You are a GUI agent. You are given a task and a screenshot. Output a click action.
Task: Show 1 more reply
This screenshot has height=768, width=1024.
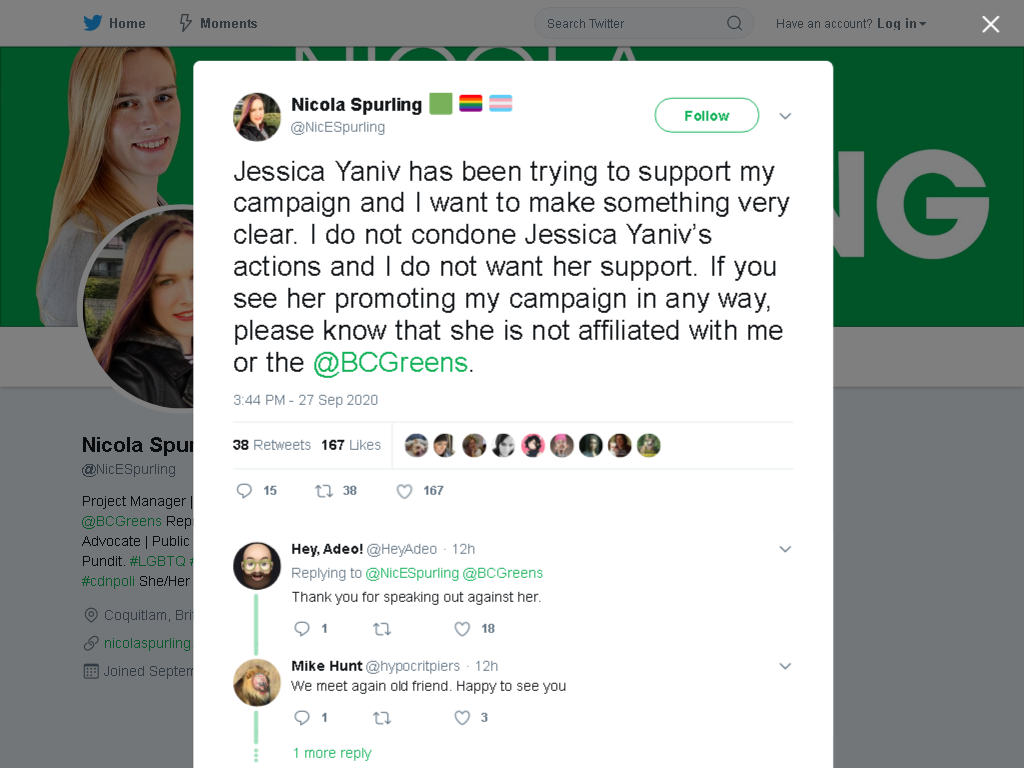click(x=332, y=753)
